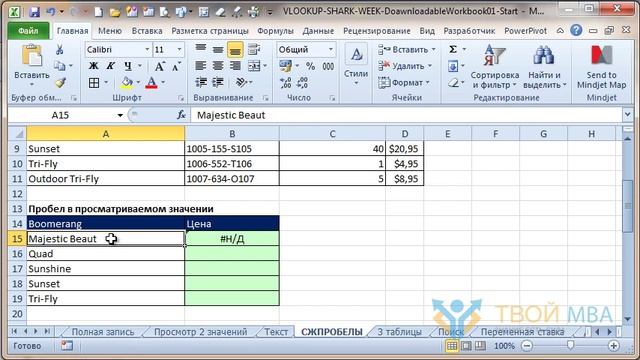The width and height of the screenshot is (640, 360).
Task: Align text left icon
Action: point(200,66)
